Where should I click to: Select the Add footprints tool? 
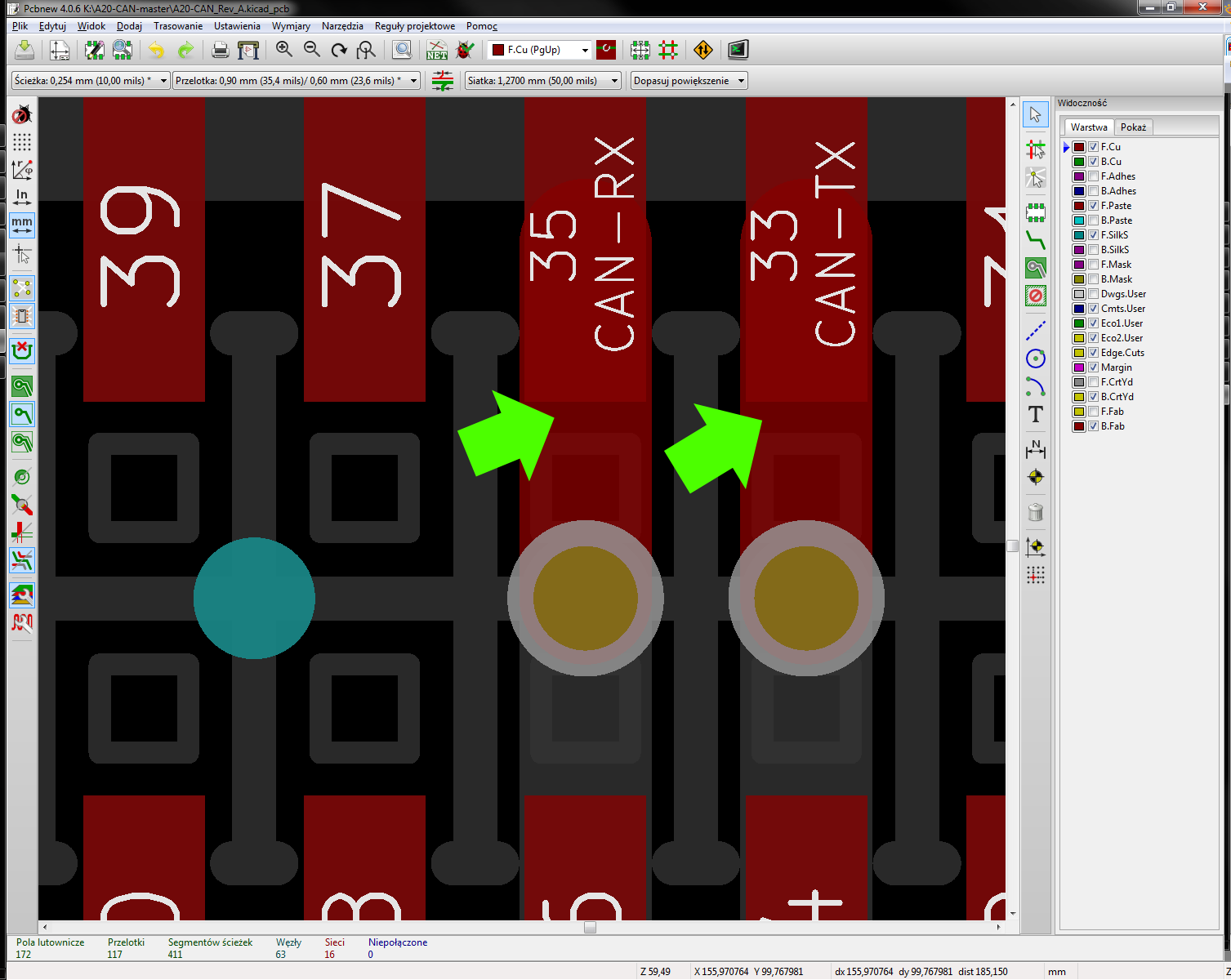point(1036,214)
